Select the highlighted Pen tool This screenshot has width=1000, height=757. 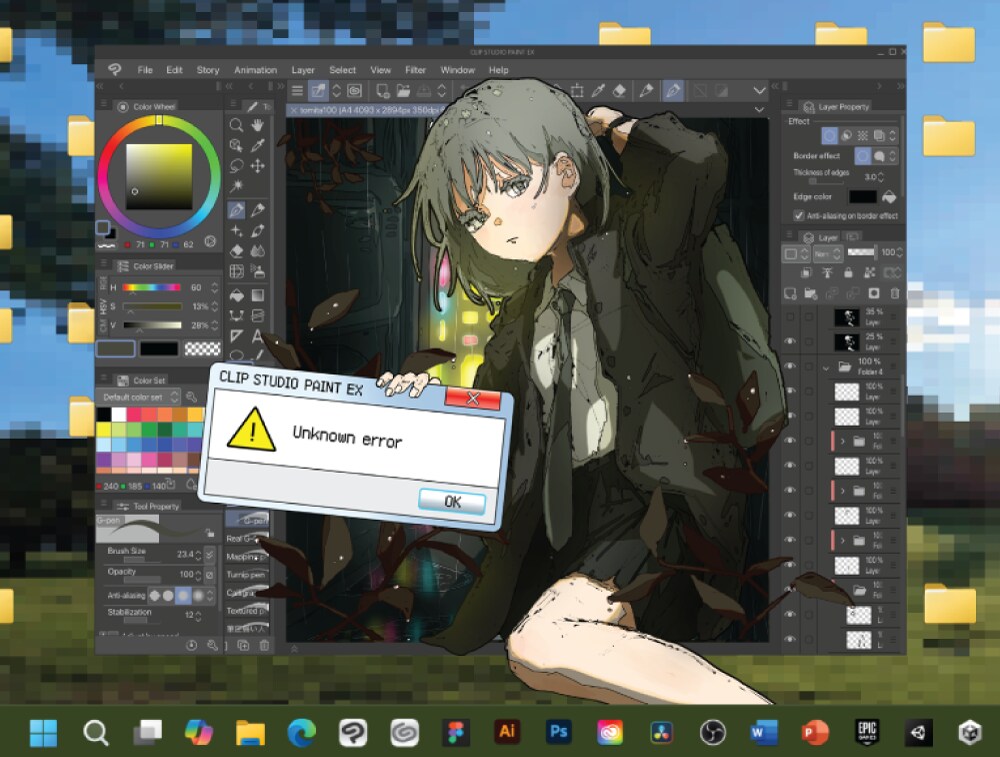pyautogui.click(x=236, y=210)
